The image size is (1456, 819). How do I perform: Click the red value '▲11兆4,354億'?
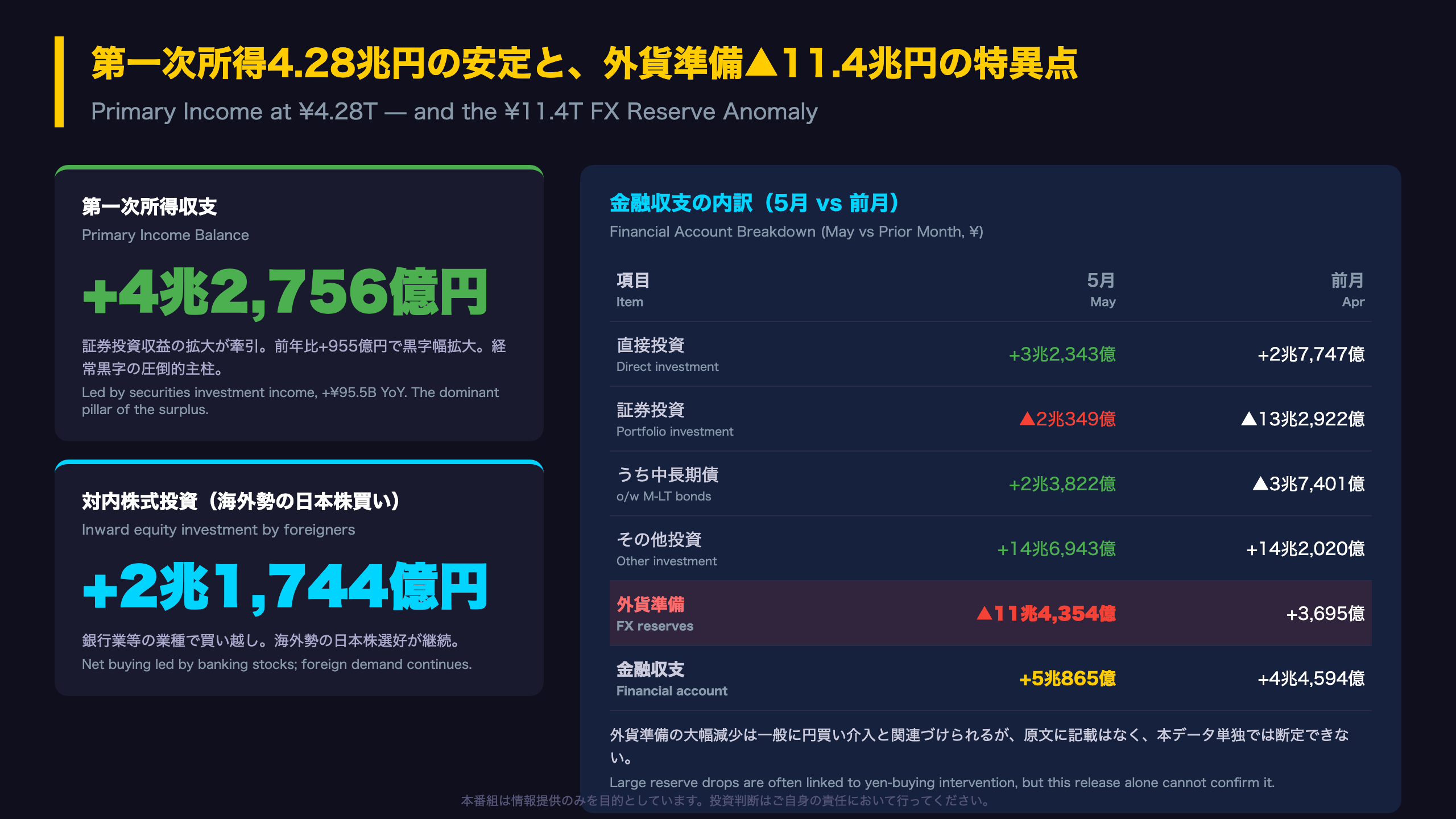click(x=1046, y=614)
